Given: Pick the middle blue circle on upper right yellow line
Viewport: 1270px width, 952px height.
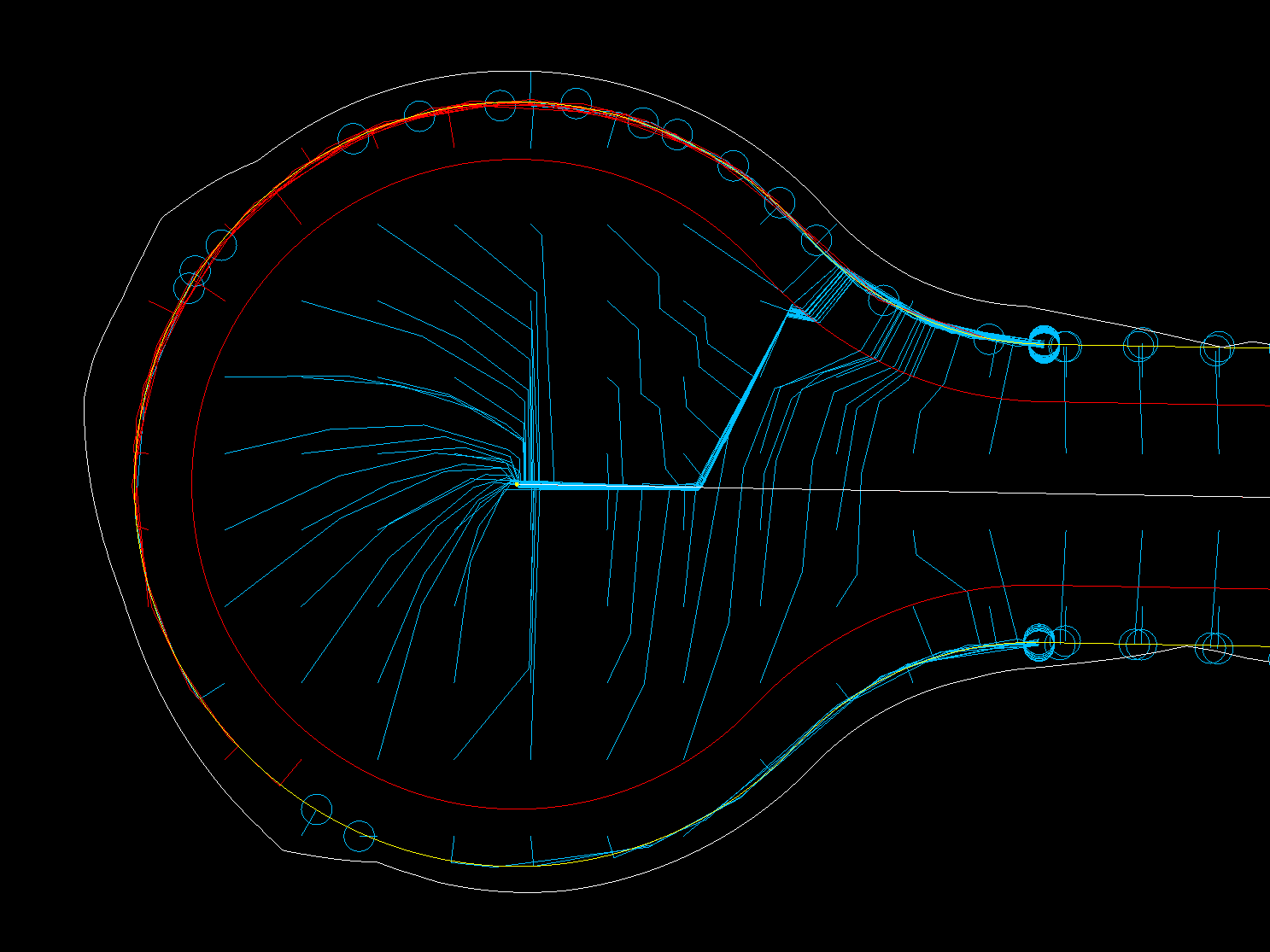Looking at the screenshot, I should [1140, 345].
